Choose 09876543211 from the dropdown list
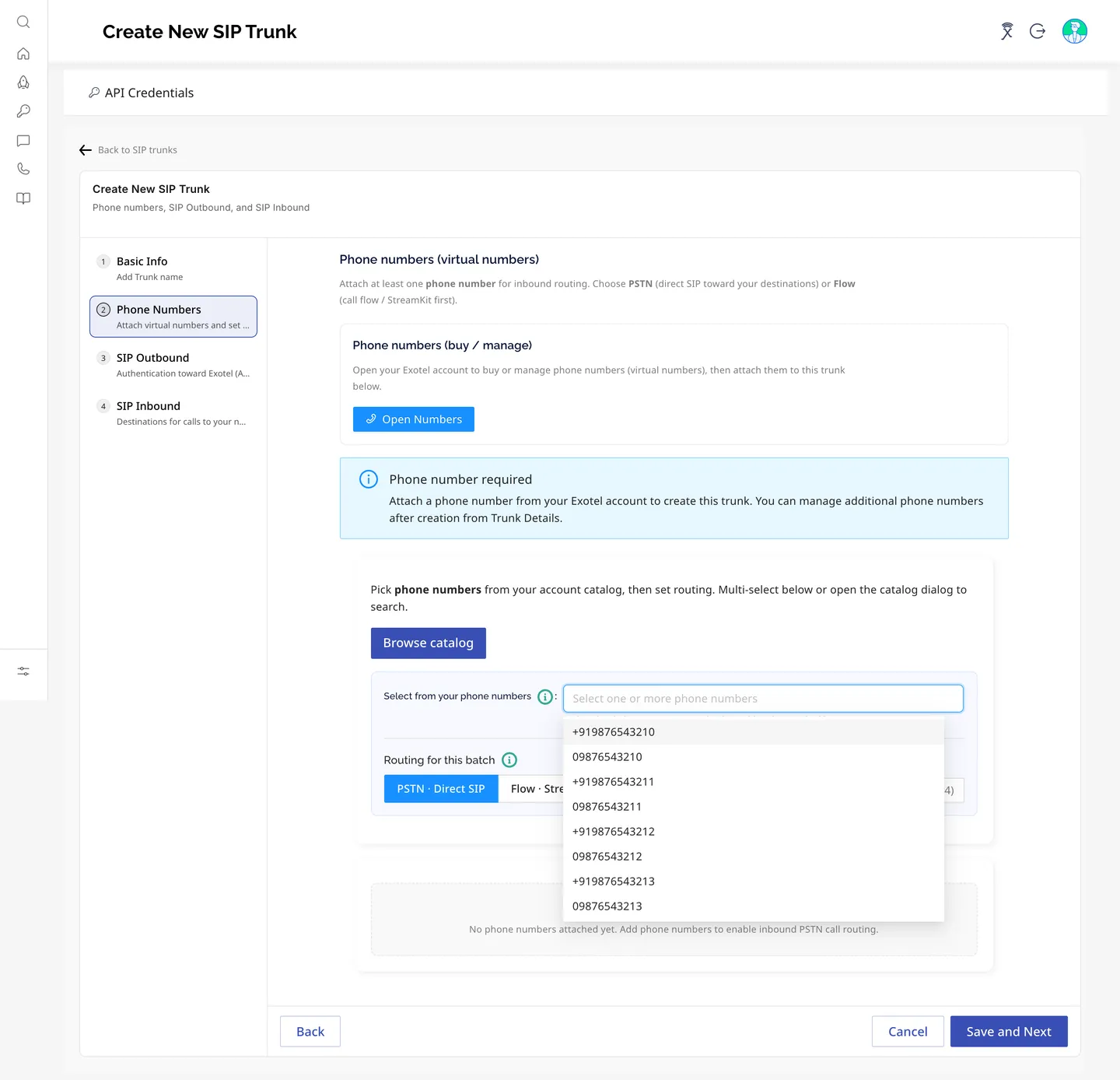This screenshot has height=1080, width=1120. (753, 807)
